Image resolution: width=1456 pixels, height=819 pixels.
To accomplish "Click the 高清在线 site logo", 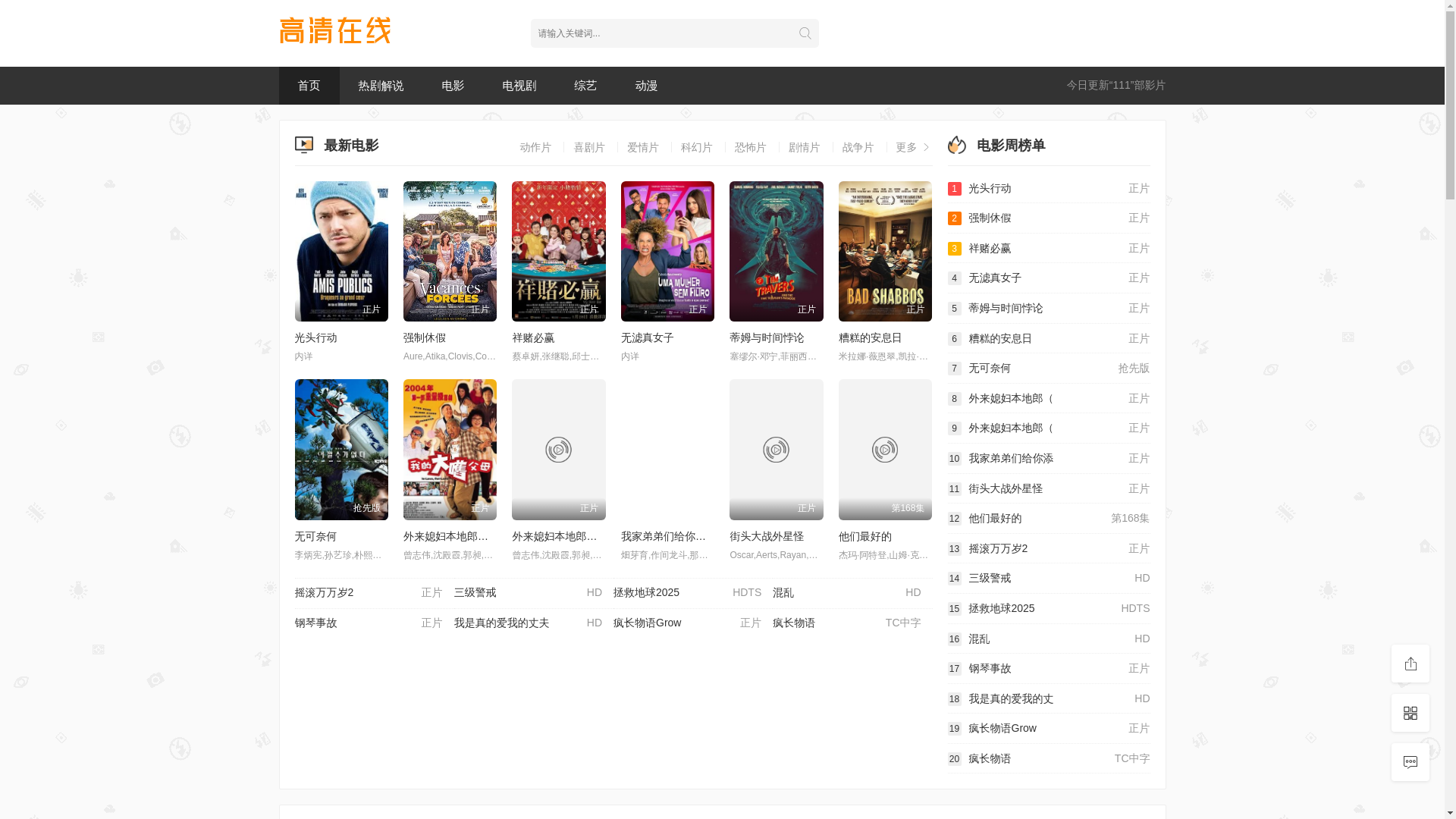I will pos(335,31).
